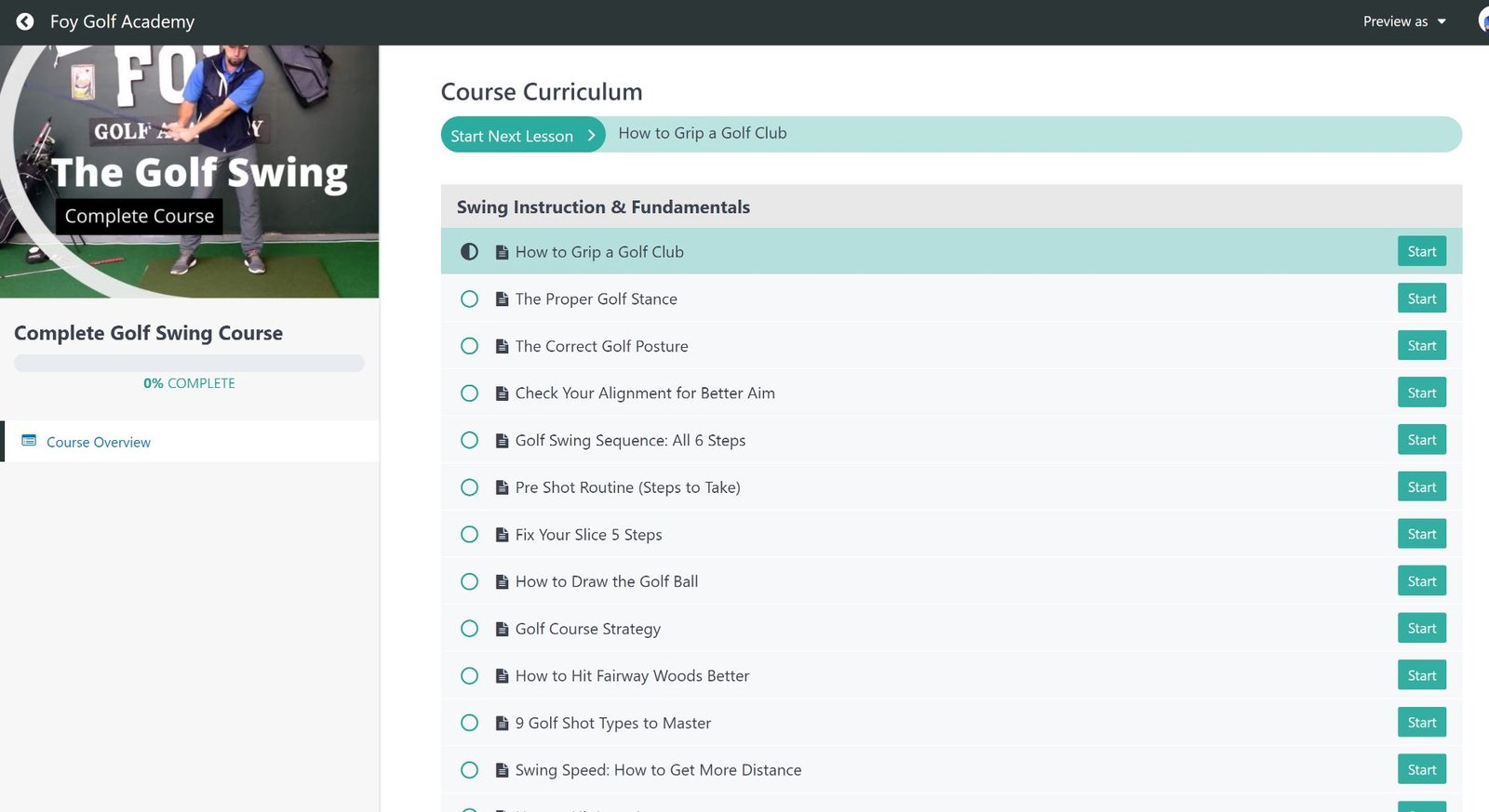Open the Foy Golf Academy title link
Viewport: 1489px width, 812px height.
[122, 21]
